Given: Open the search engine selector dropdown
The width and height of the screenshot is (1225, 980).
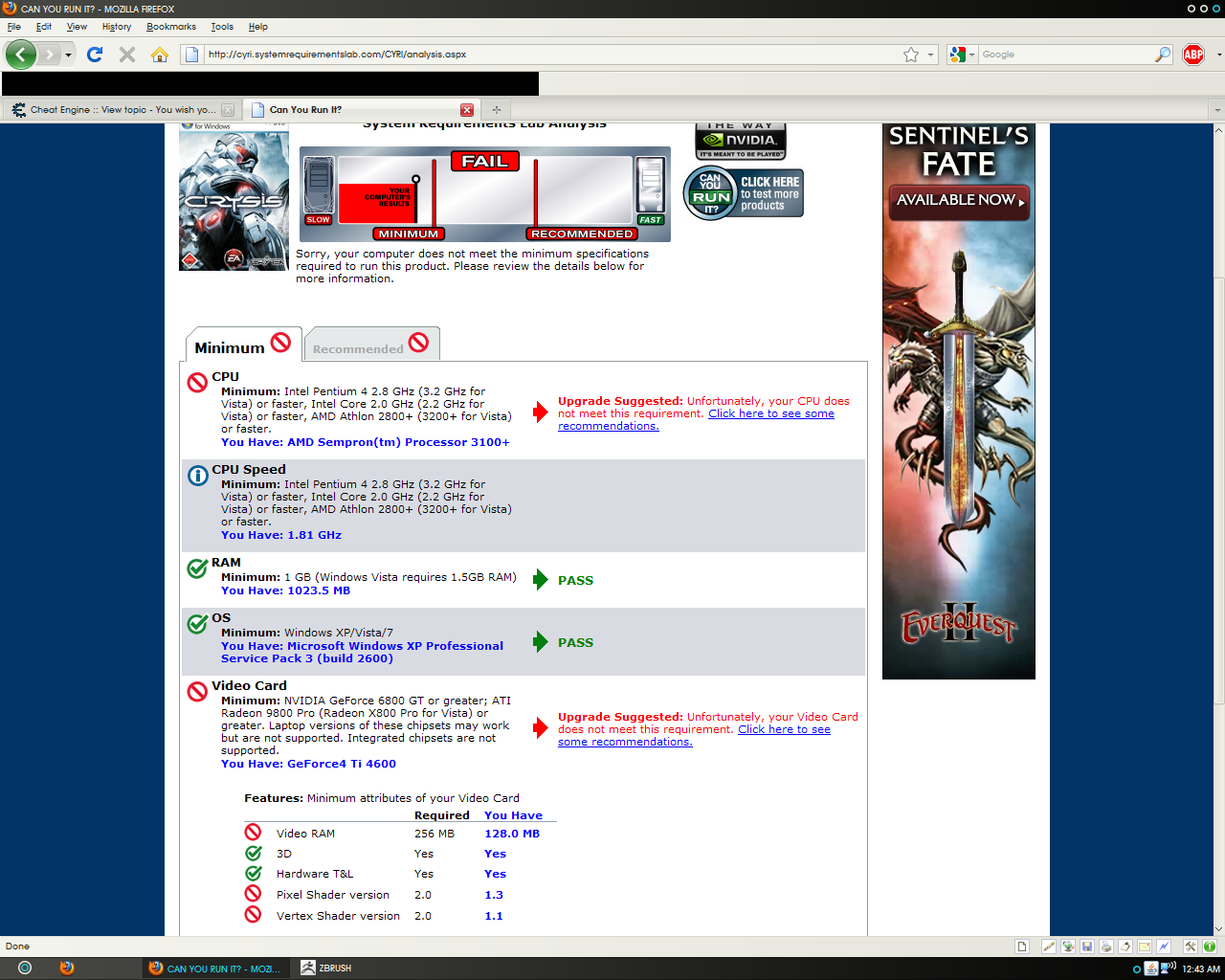Looking at the screenshot, I should (961, 55).
